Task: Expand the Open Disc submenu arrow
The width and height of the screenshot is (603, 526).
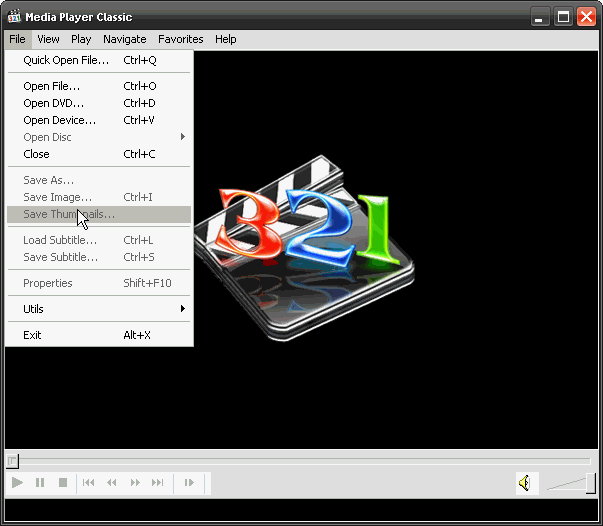Action: pos(183,137)
